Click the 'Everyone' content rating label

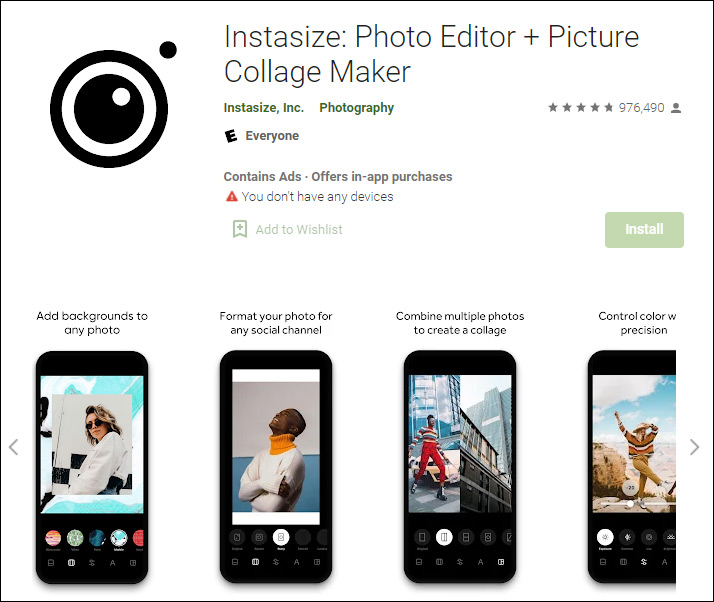pyautogui.click(x=272, y=136)
